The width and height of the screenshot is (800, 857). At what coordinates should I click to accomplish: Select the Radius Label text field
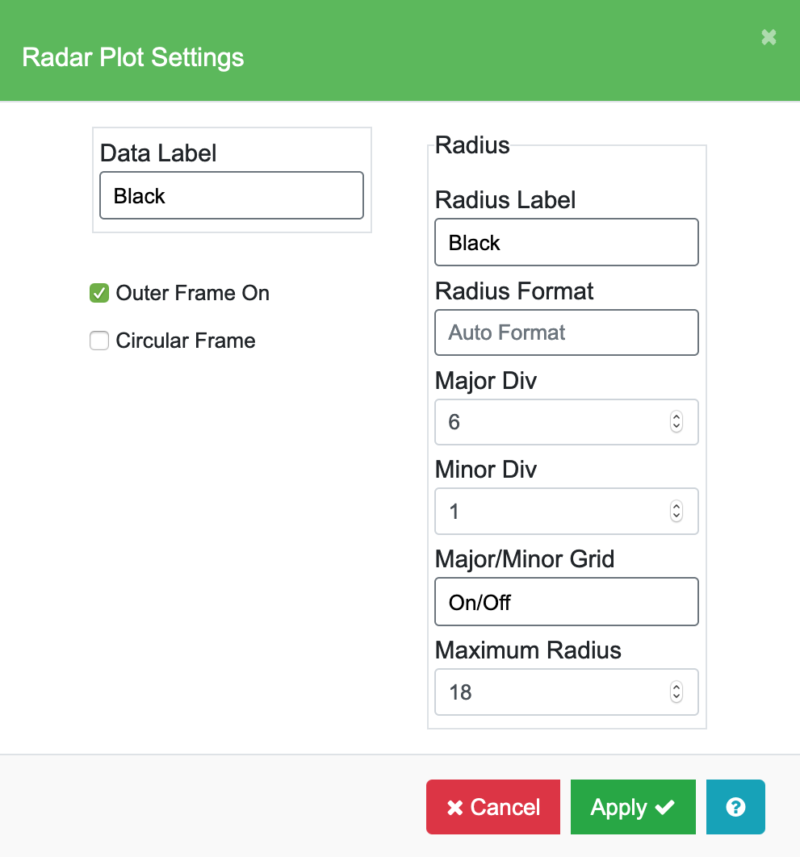click(566, 242)
